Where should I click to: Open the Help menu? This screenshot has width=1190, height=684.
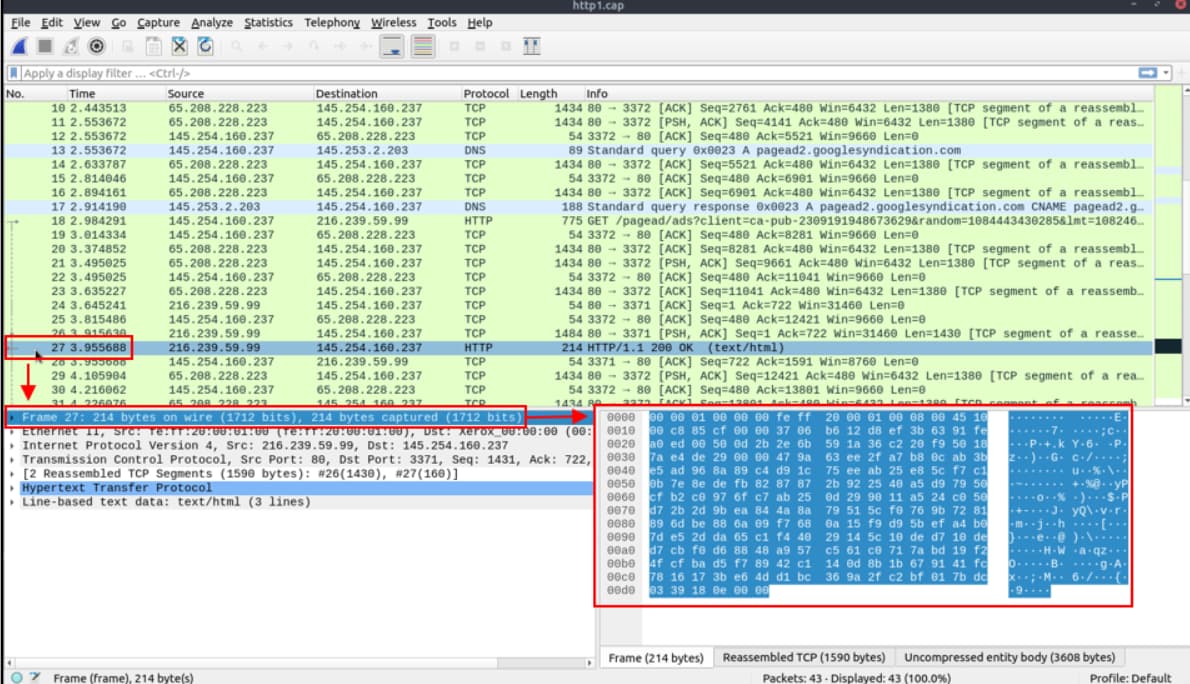[x=480, y=23]
